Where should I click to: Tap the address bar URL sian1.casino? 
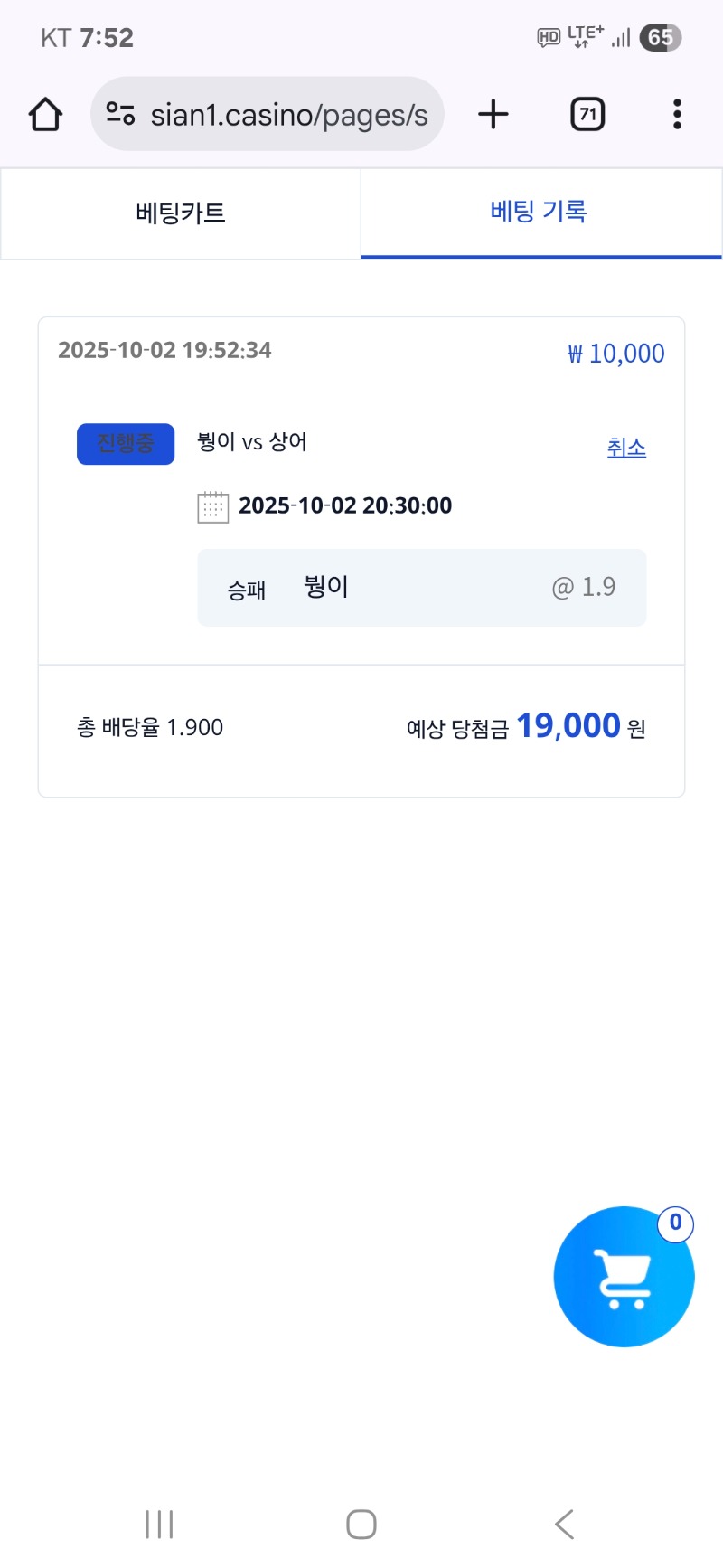(289, 115)
